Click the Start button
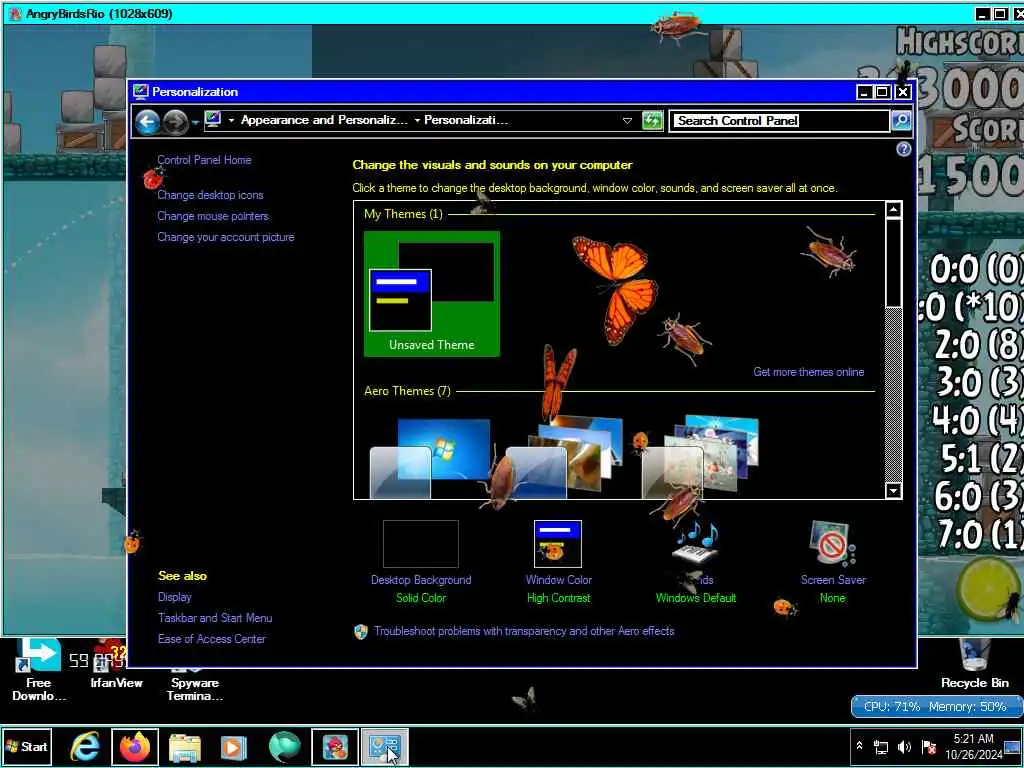Viewport: 1024px width, 768px height. pyautogui.click(x=27, y=746)
